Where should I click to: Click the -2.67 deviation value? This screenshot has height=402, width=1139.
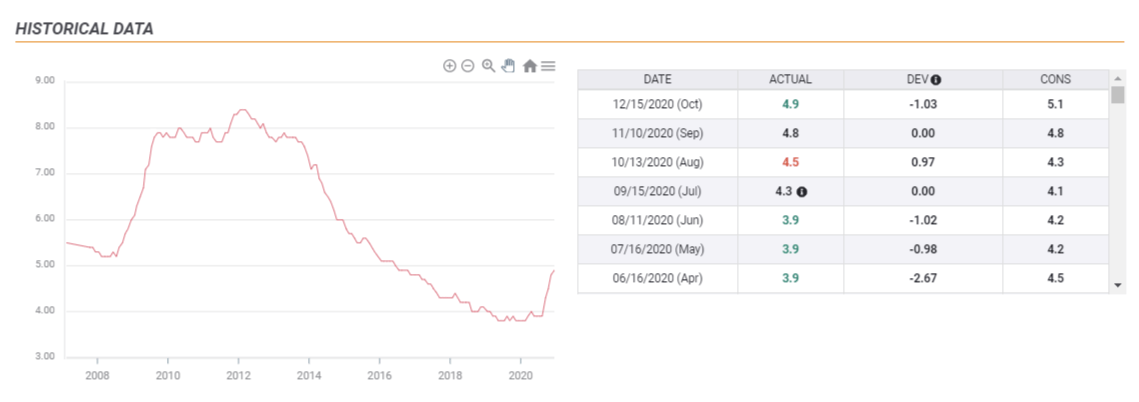(923, 278)
